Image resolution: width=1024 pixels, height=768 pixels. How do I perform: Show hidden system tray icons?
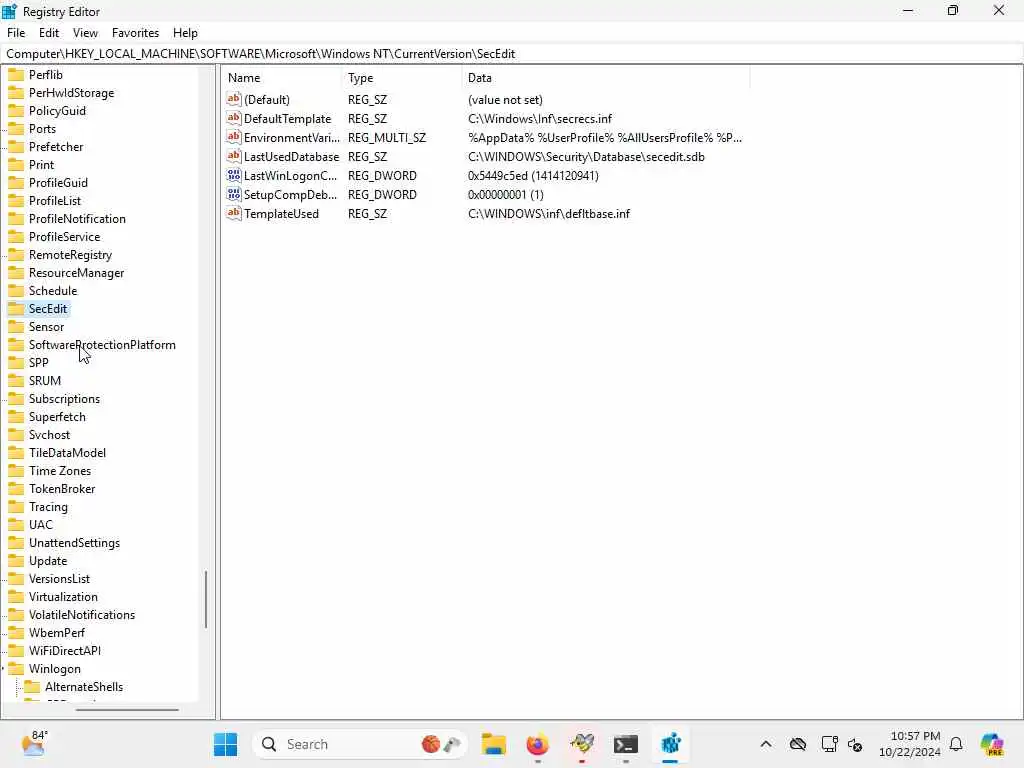pos(766,744)
